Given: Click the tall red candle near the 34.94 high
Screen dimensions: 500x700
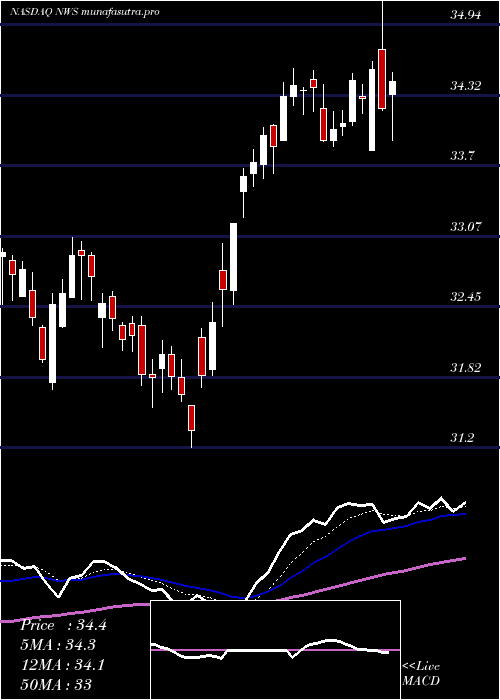Looking at the screenshot, I should coord(382,79).
